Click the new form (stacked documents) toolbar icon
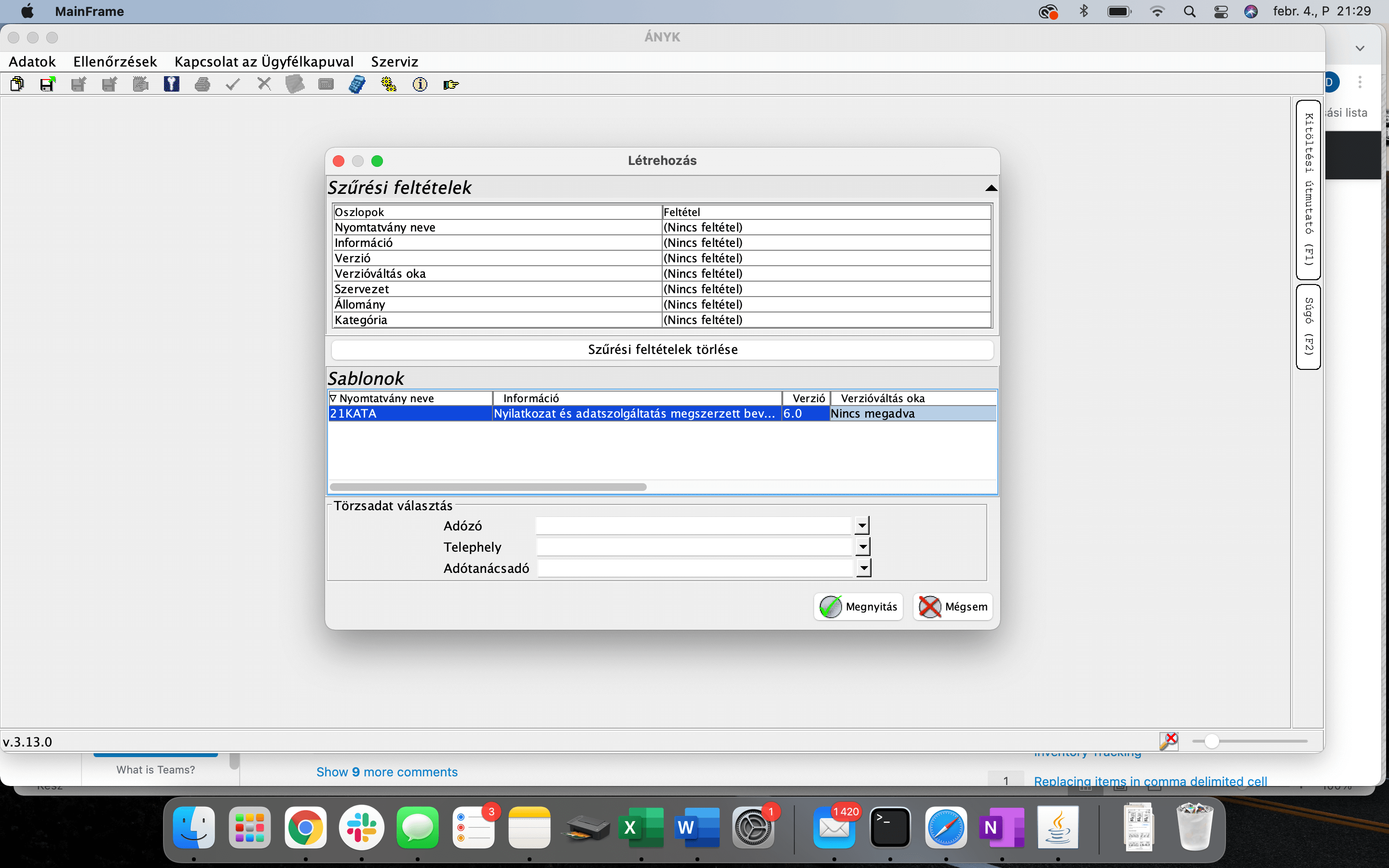Viewport: 1389px width, 868px height. [17, 84]
